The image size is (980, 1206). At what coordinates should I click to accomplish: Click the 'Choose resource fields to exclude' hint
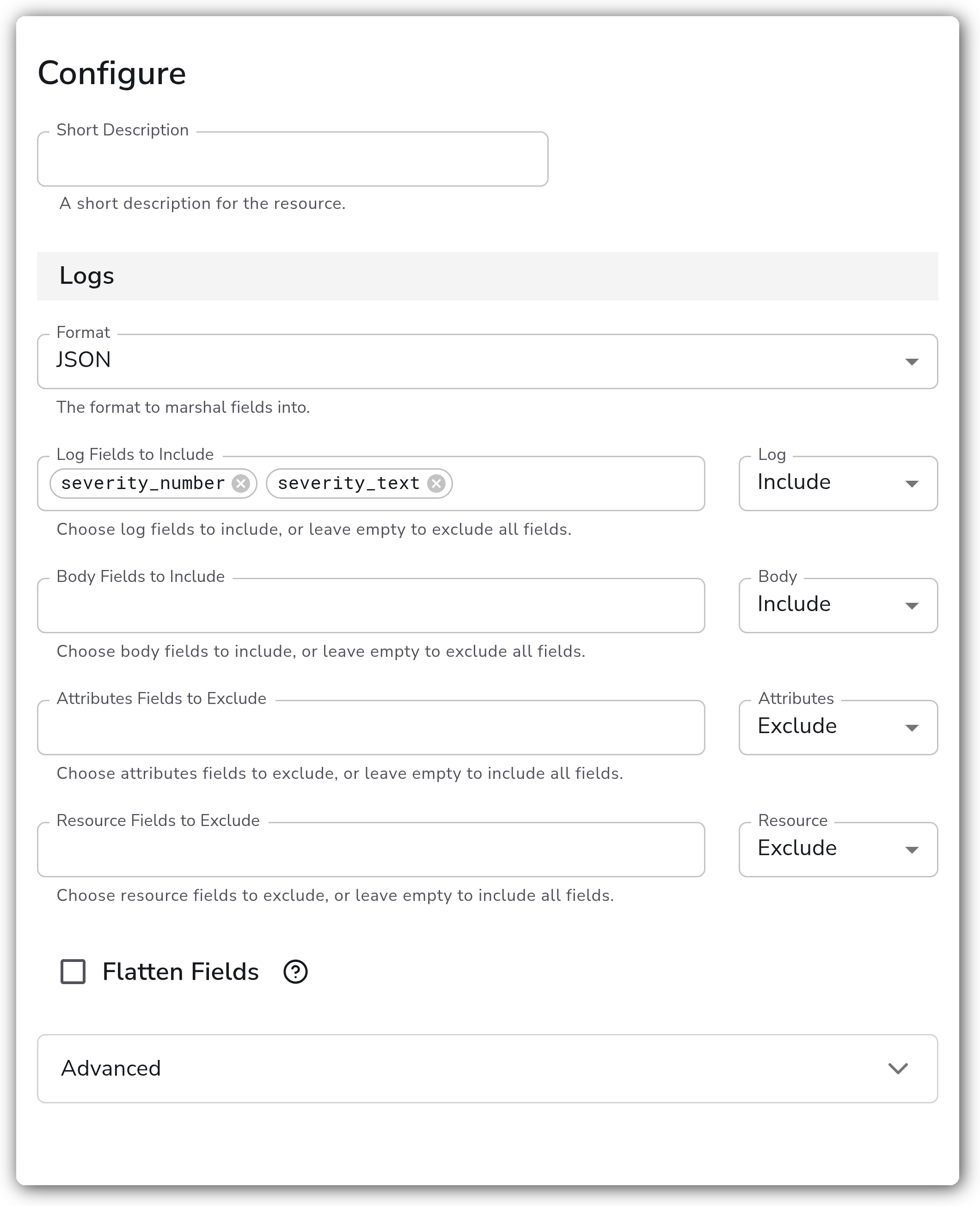tap(335, 895)
